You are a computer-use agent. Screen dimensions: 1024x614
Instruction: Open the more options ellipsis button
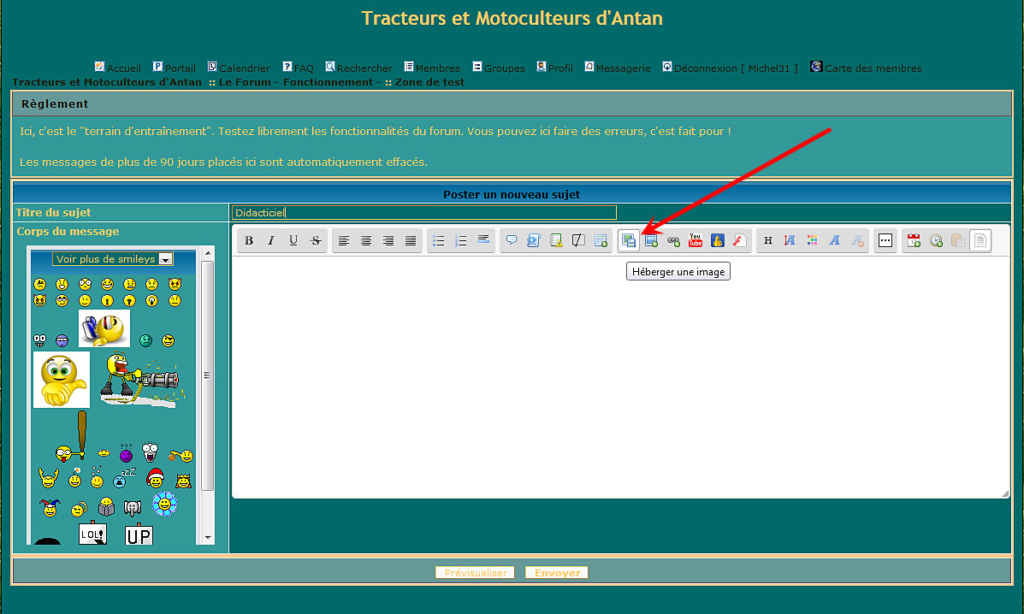point(885,240)
